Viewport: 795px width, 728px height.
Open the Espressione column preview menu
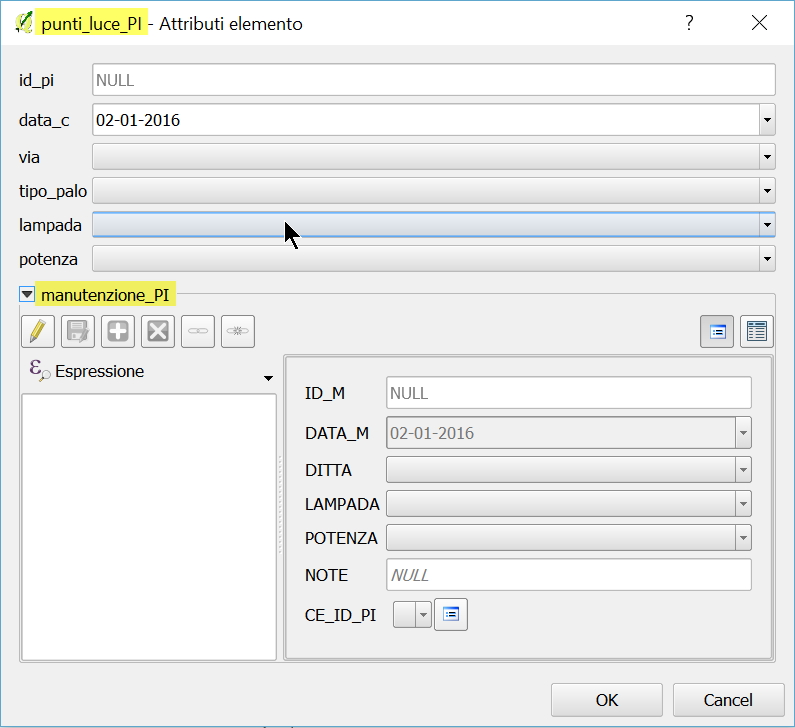pyautogui.click(x=267, y=378)
